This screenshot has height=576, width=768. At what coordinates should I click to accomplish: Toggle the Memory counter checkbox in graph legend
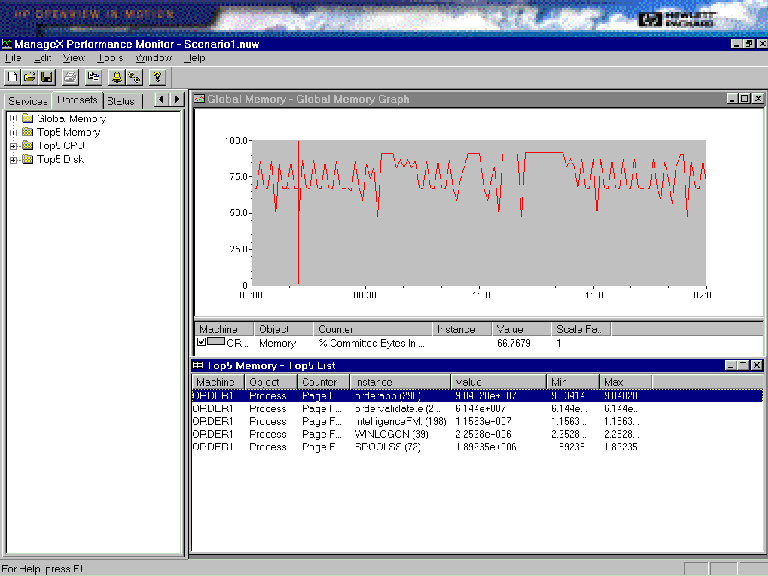click(x=202, y=342)
